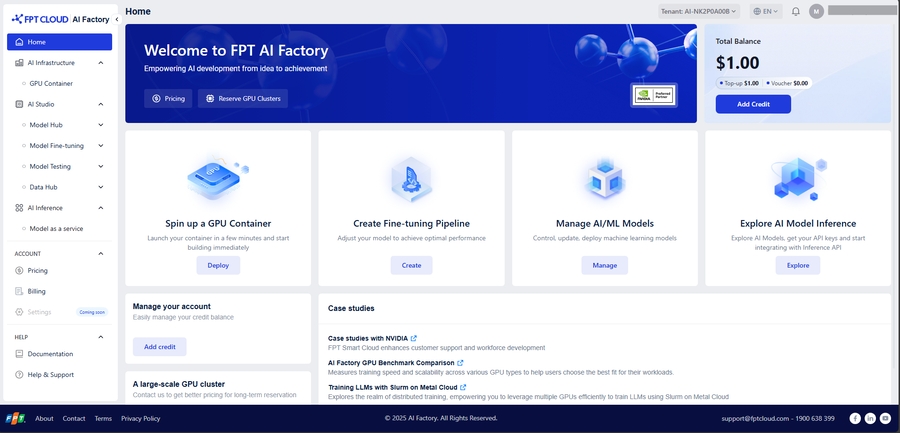Click the Facebook icon in footer
Screen dimensions: 900x433
855,418
